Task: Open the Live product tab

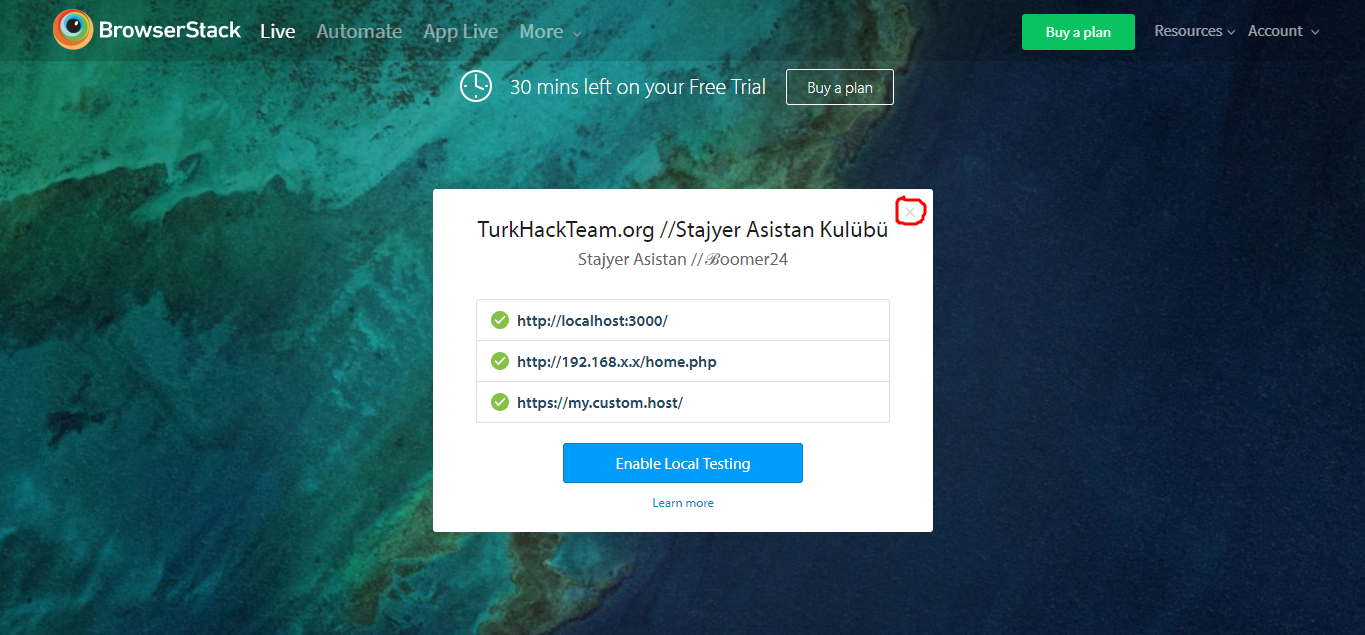Action: click(278, 31)
